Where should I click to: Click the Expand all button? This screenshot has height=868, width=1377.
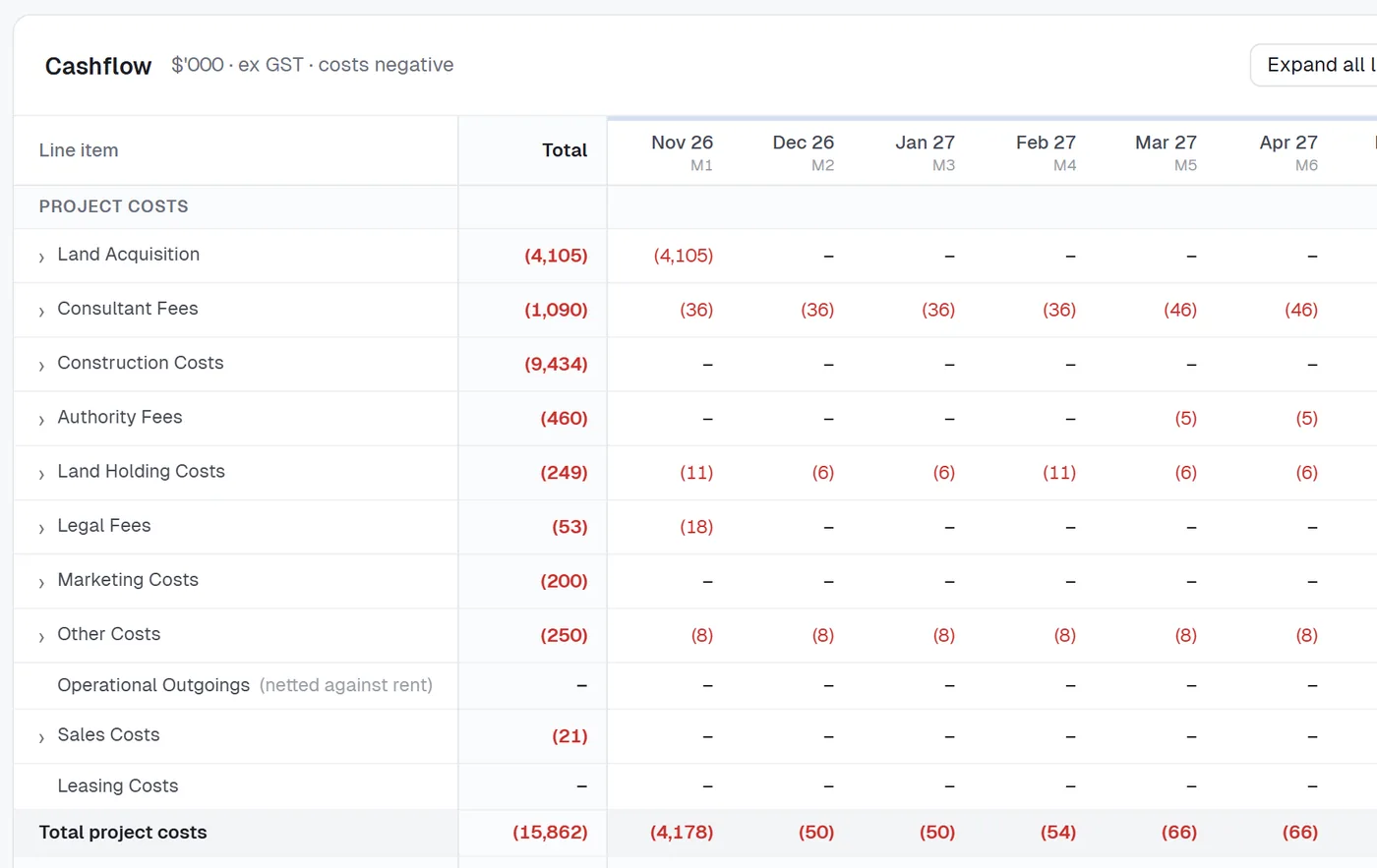pyautogui.click(x=1314, y=65)
